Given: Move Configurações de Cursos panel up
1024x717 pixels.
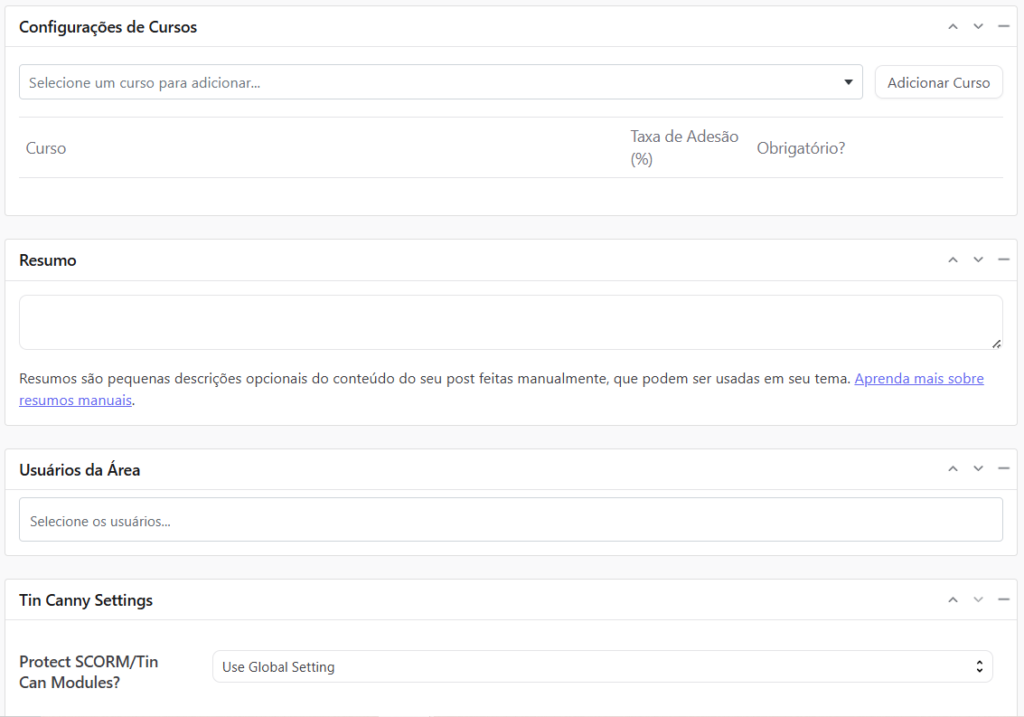Looking at the screenshot, I should pos(953,27).
